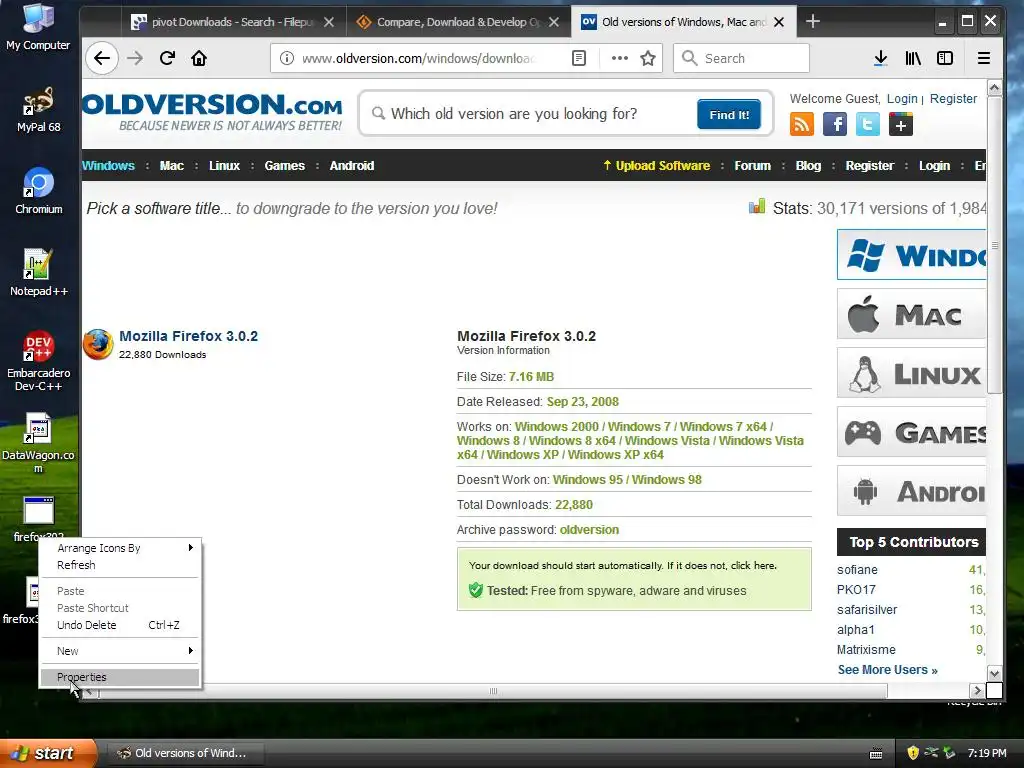The width and height of the screenshot is (1024, 768).
Task: Show site information icon in address bar
Action: click(287, 58)
